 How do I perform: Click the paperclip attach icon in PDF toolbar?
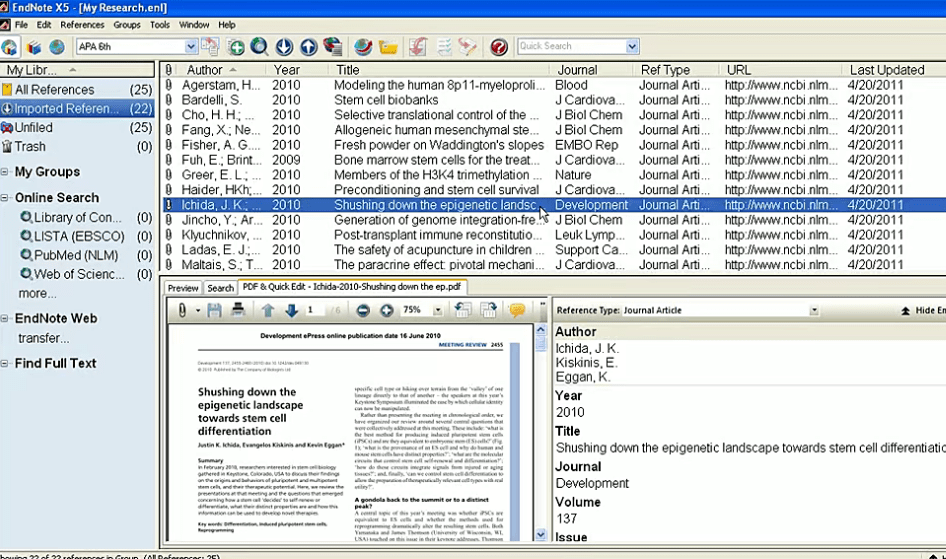(182, 310)
